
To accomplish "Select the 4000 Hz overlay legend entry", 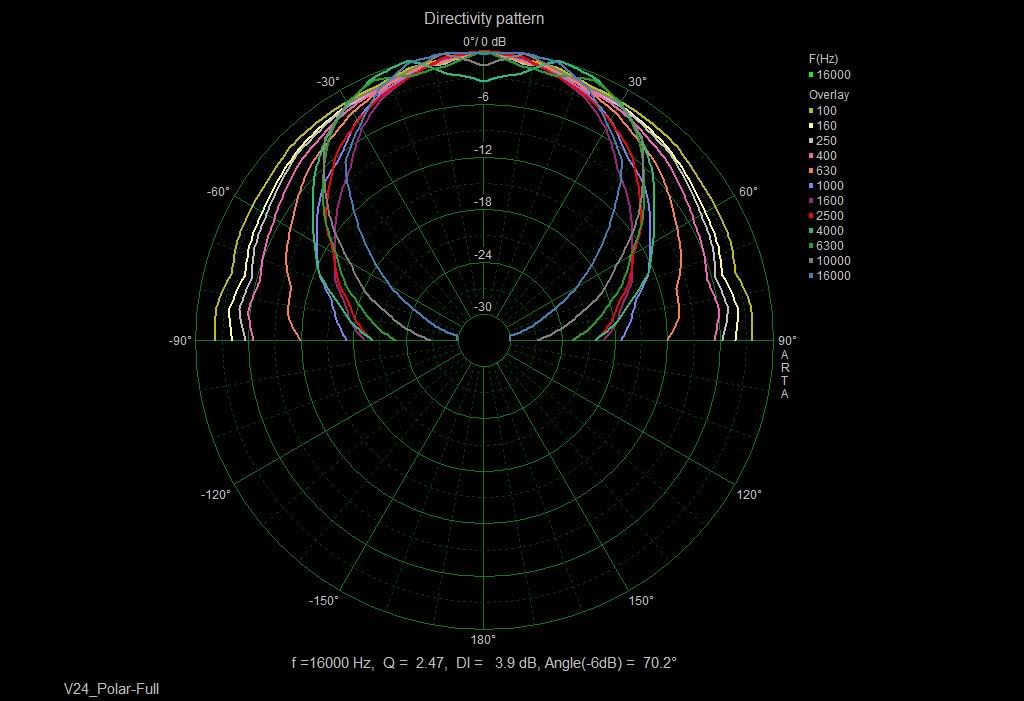I will coord(829,231).
